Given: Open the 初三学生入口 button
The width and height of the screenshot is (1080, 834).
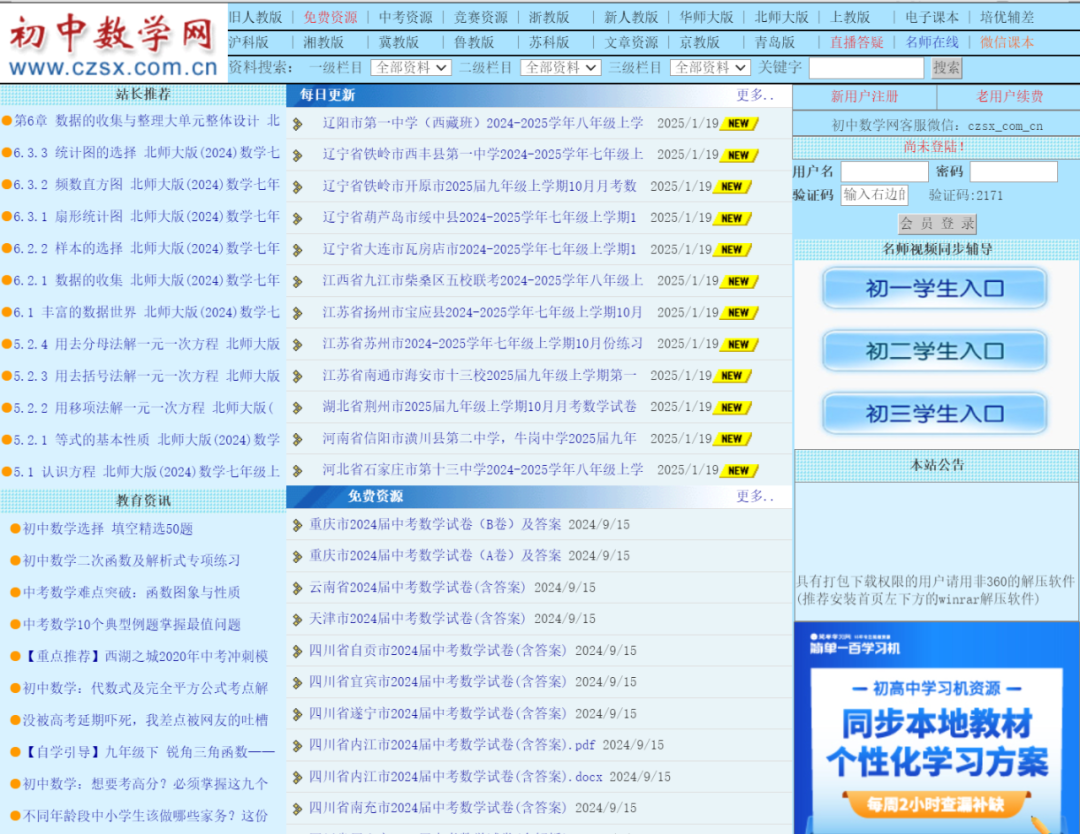Looking at the screenshot, I should pyautogui.click(x=935, y=413).
